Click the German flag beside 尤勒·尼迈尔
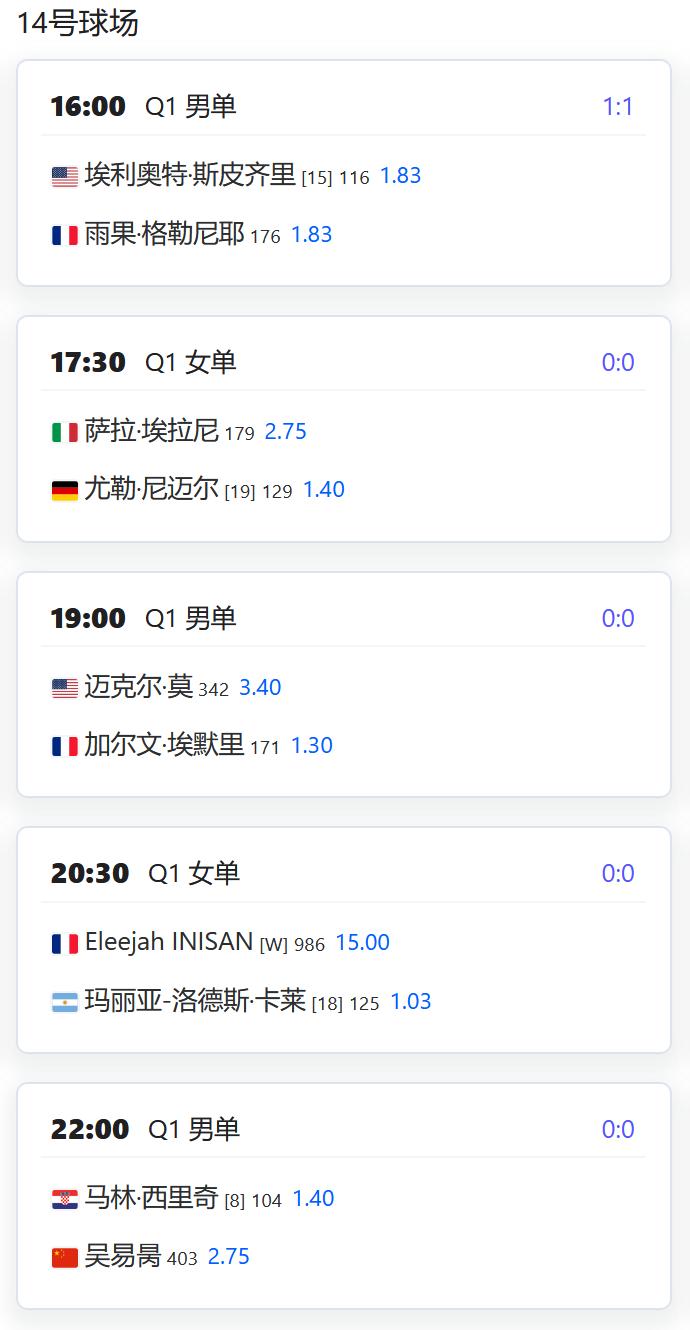The height and width of the screenshot is (1330, 690). coord(65,491)
